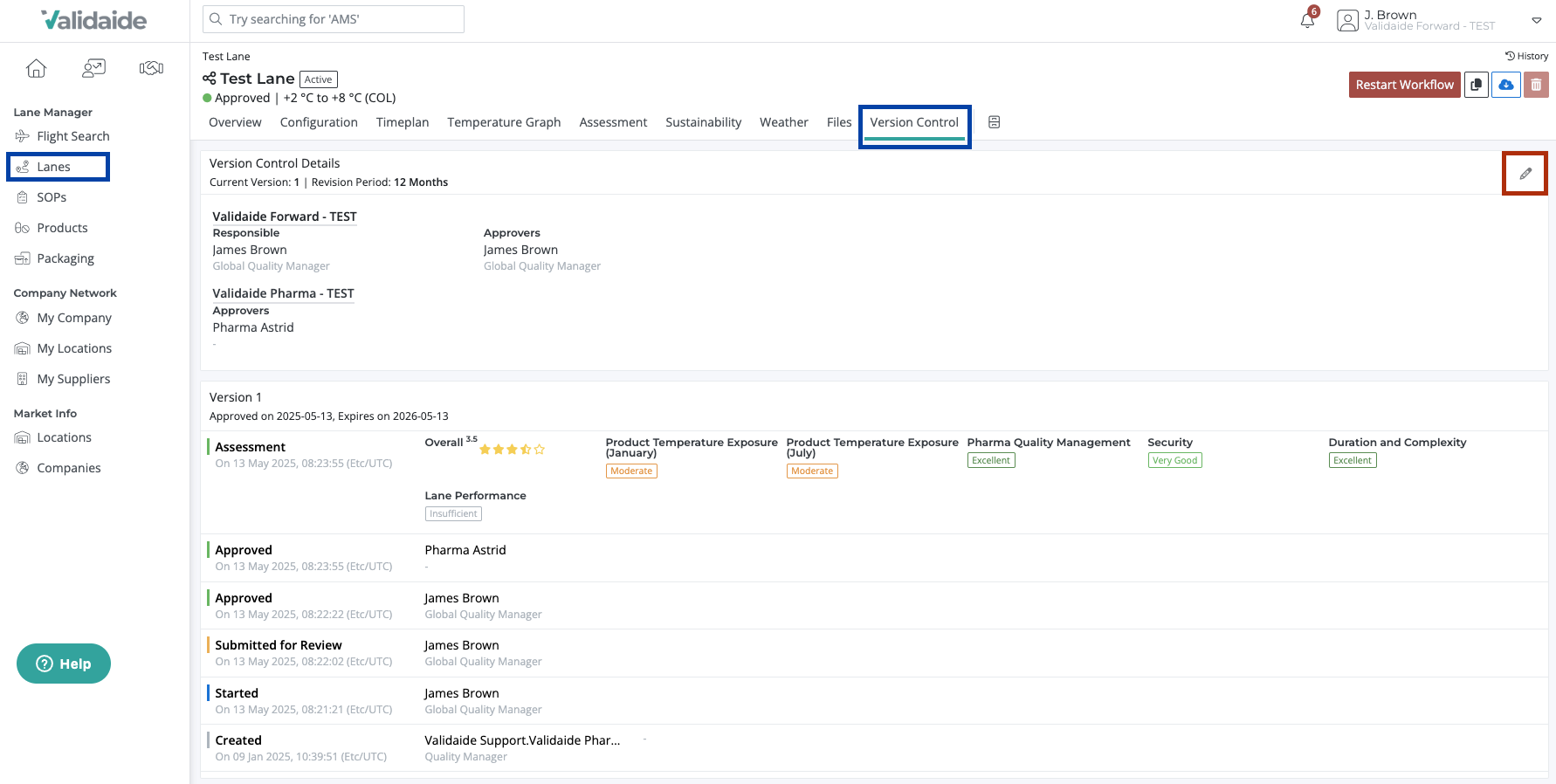1556x784 pixels.
Task: Open My Company in sidebar
Action: [x=74, y=318]
